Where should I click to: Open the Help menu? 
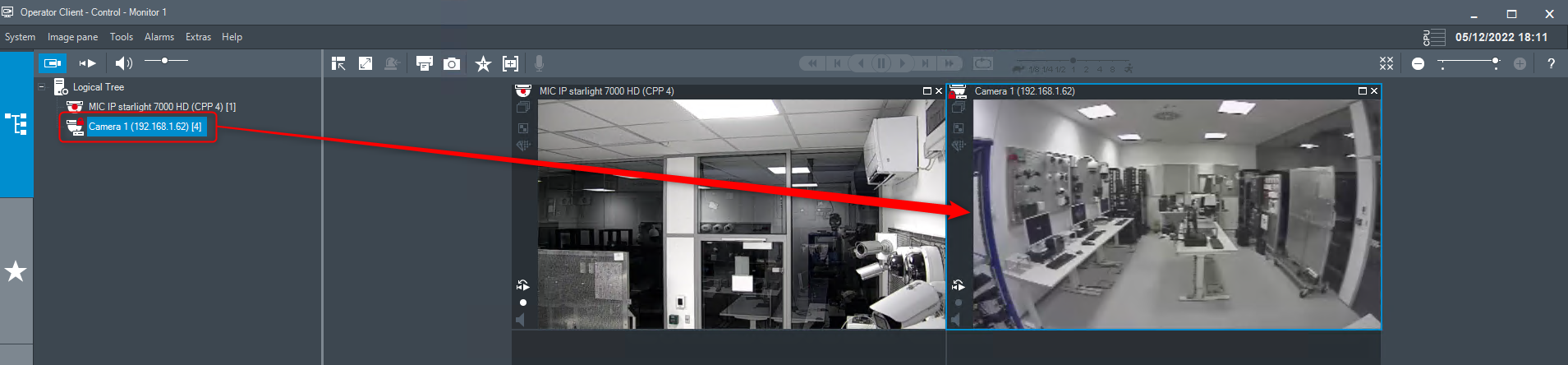(232, 37)
